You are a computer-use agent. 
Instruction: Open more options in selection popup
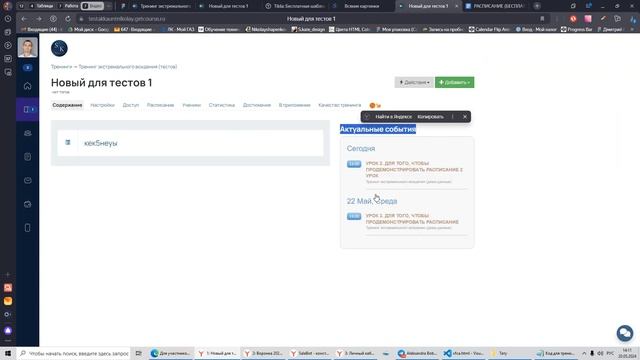click(452, 117)
